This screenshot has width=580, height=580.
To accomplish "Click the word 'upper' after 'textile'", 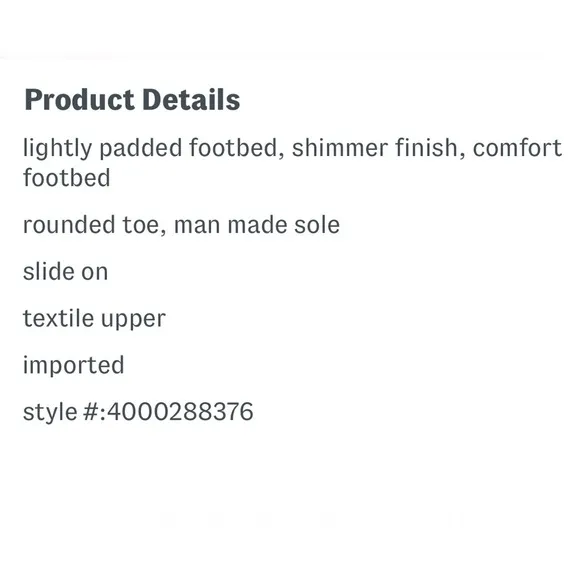I will tap(133, 320).
